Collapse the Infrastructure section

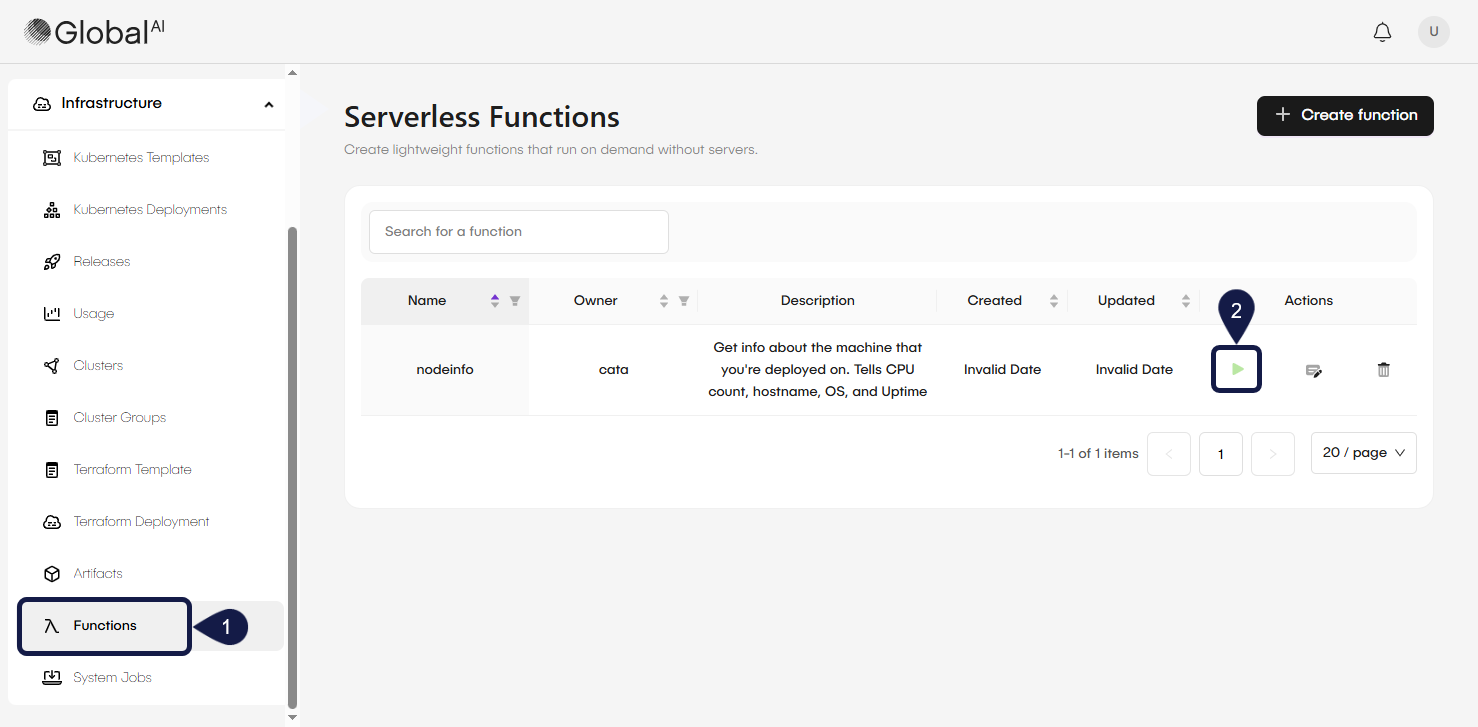pos(268,104)
